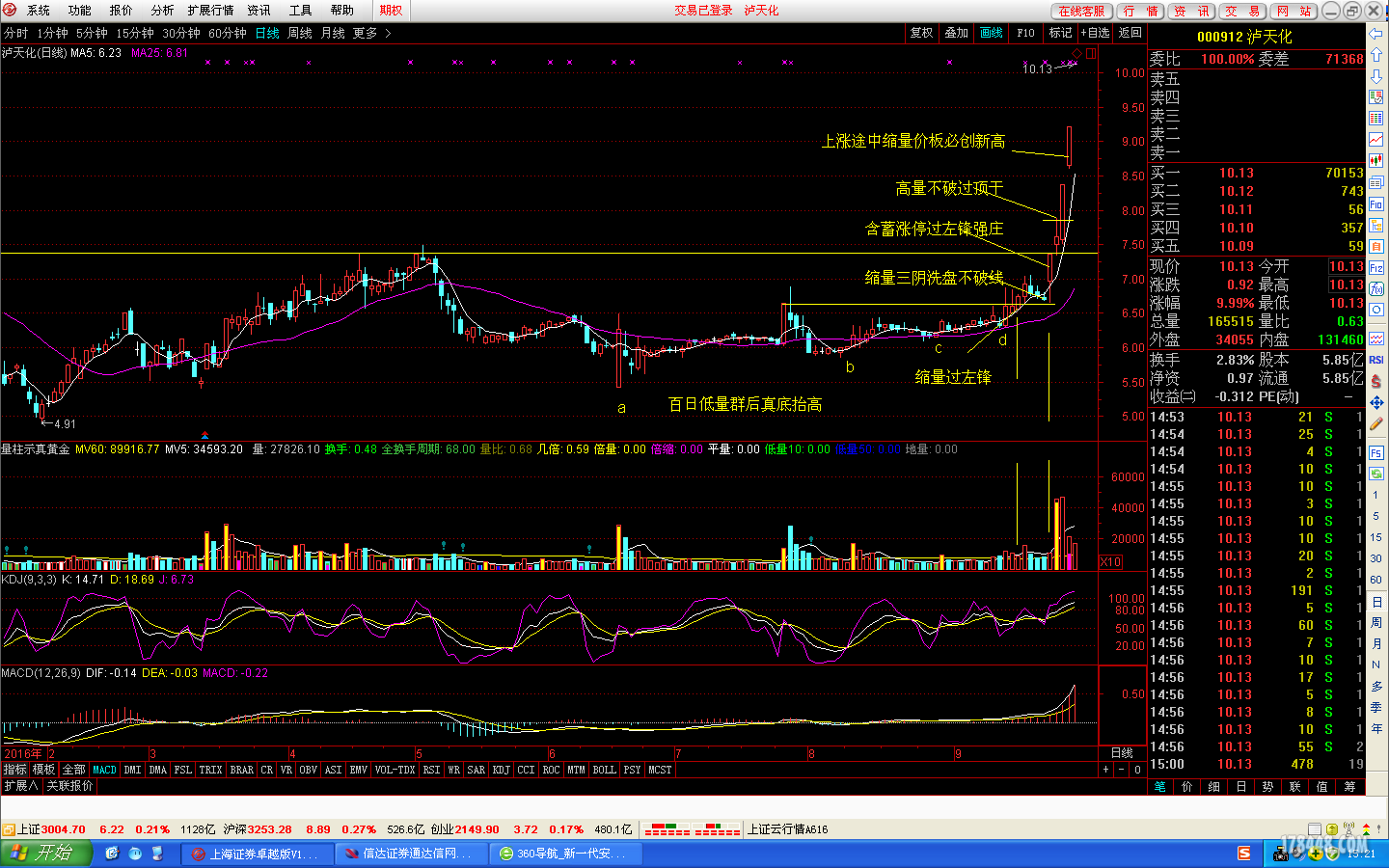Click the f(x) formula icon in right toolbar
The image size is (1389, 868).
click(x=1376, y=288)
